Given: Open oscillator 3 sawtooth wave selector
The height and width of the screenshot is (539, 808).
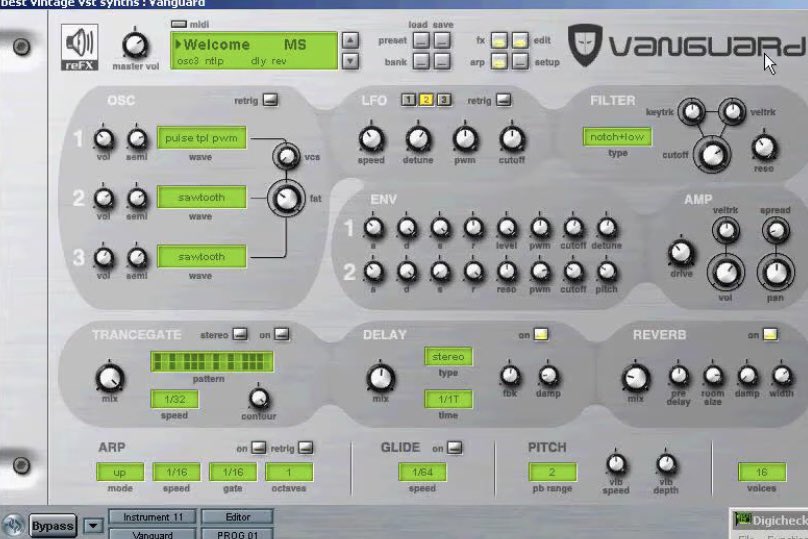Looking at the screenshot, I should tap(201, 257).
